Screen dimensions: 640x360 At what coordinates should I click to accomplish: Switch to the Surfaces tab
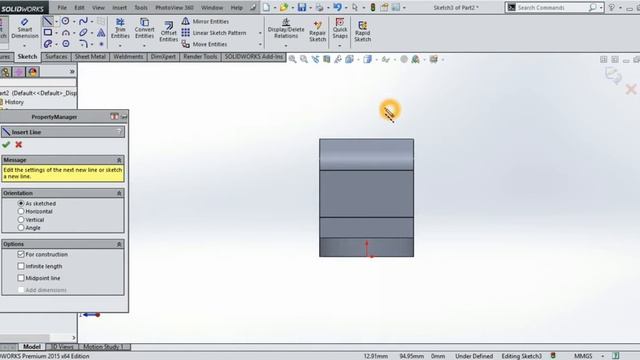pos(56,57)
